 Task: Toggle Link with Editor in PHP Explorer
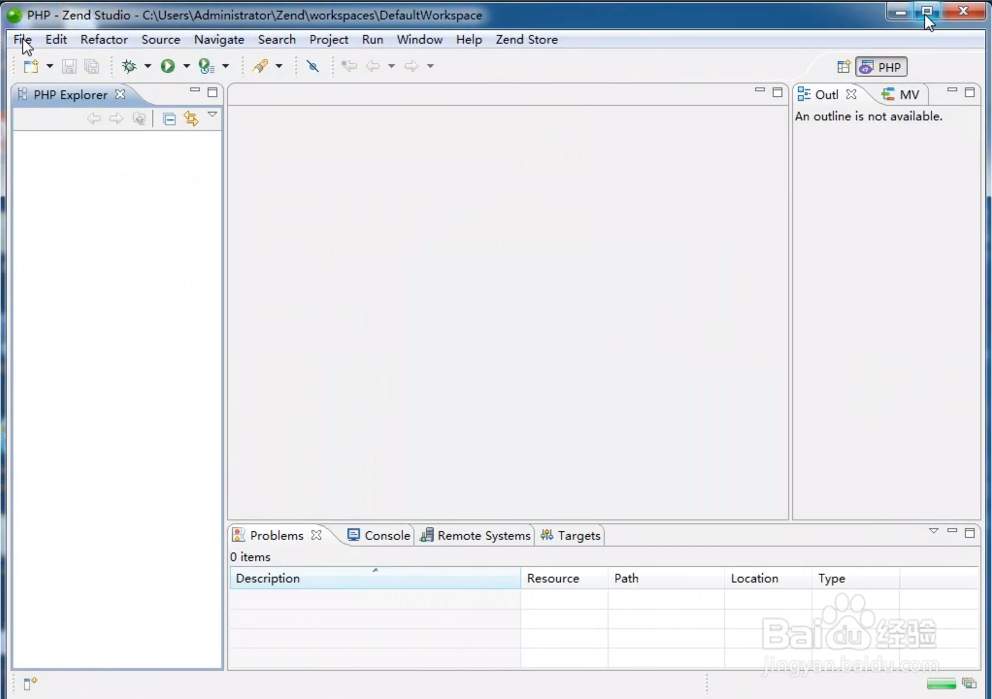(x=191, y=119)
